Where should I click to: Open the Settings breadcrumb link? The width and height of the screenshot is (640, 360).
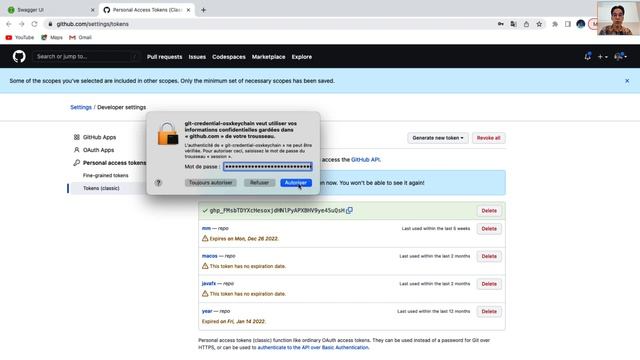click(81, 107)
